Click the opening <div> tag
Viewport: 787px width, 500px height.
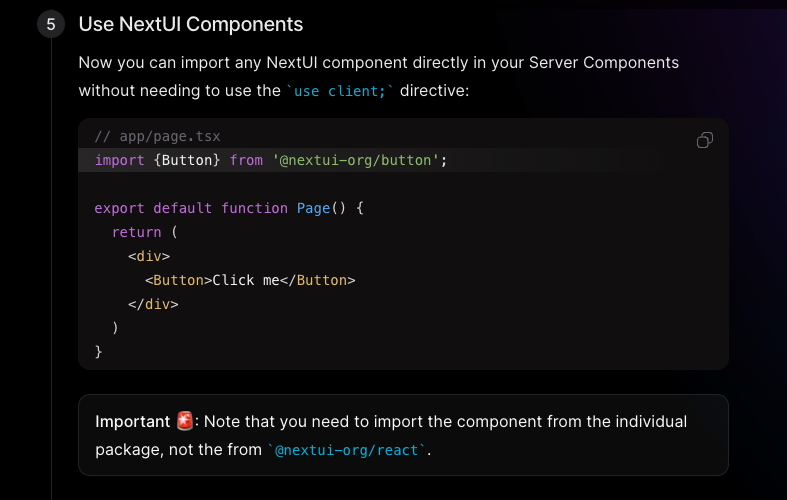(149, 256)
